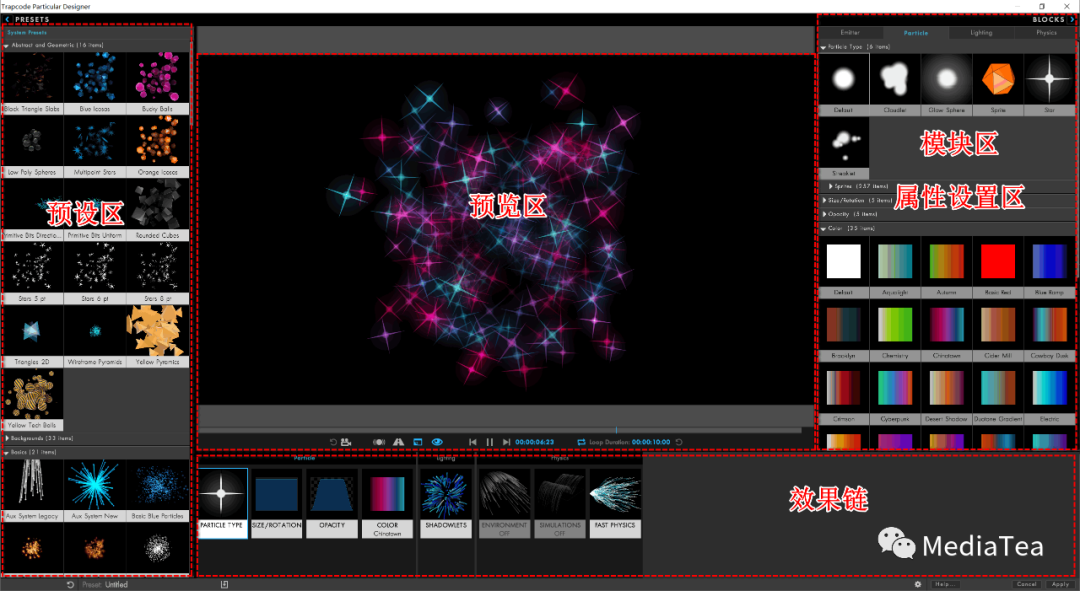Viewport: 1080px width, 591px height.
Task: Select the Glow Sphere particle type
Action: click(x=946, y=80)
